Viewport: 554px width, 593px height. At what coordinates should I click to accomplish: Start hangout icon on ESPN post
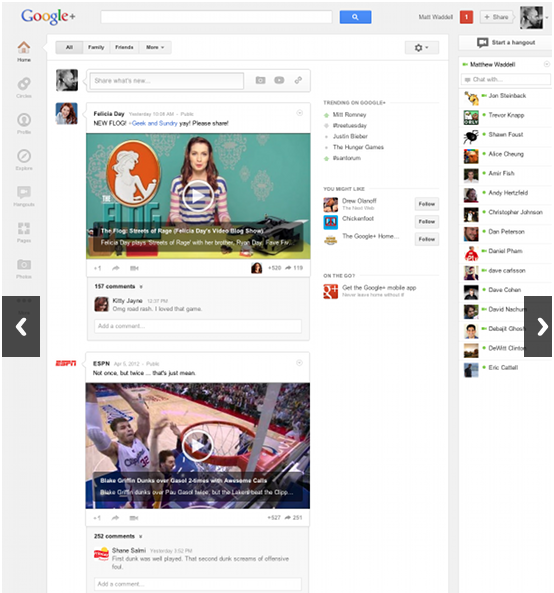coord(134,518)
